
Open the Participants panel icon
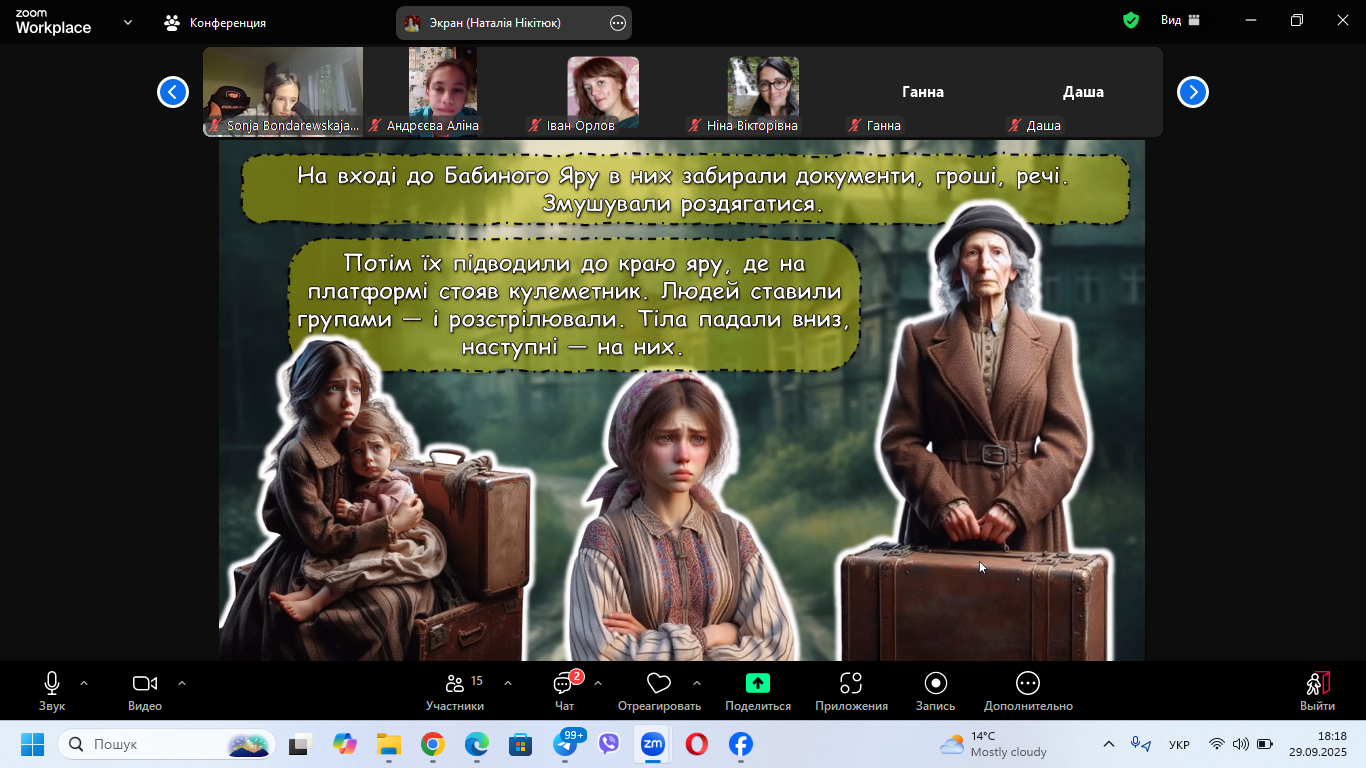click(455, 684)
